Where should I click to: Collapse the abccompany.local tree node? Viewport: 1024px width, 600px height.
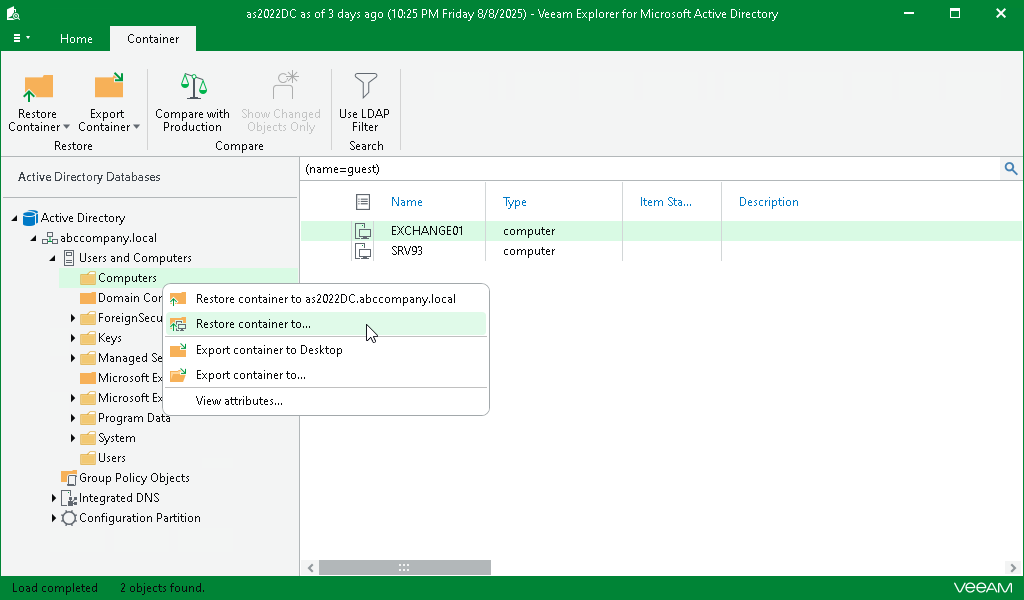click(33, 238)
